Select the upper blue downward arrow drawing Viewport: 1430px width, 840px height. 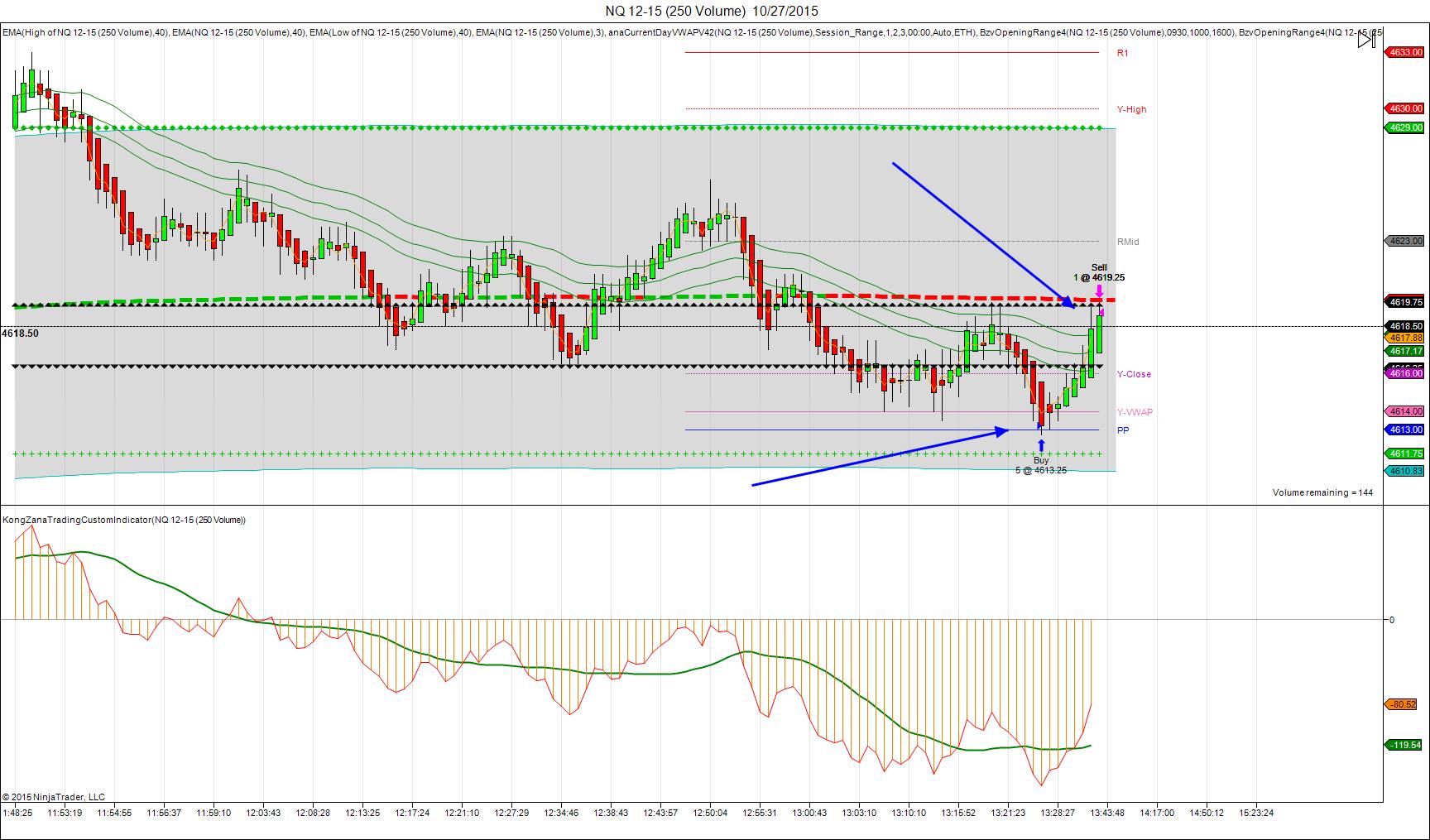[983, 235]
